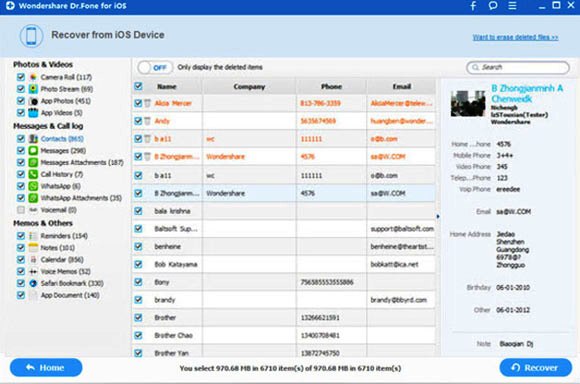Viewport: 580px width, 384px height.
Task: Select Voice Memos (52) category
Action: point(65,271)
